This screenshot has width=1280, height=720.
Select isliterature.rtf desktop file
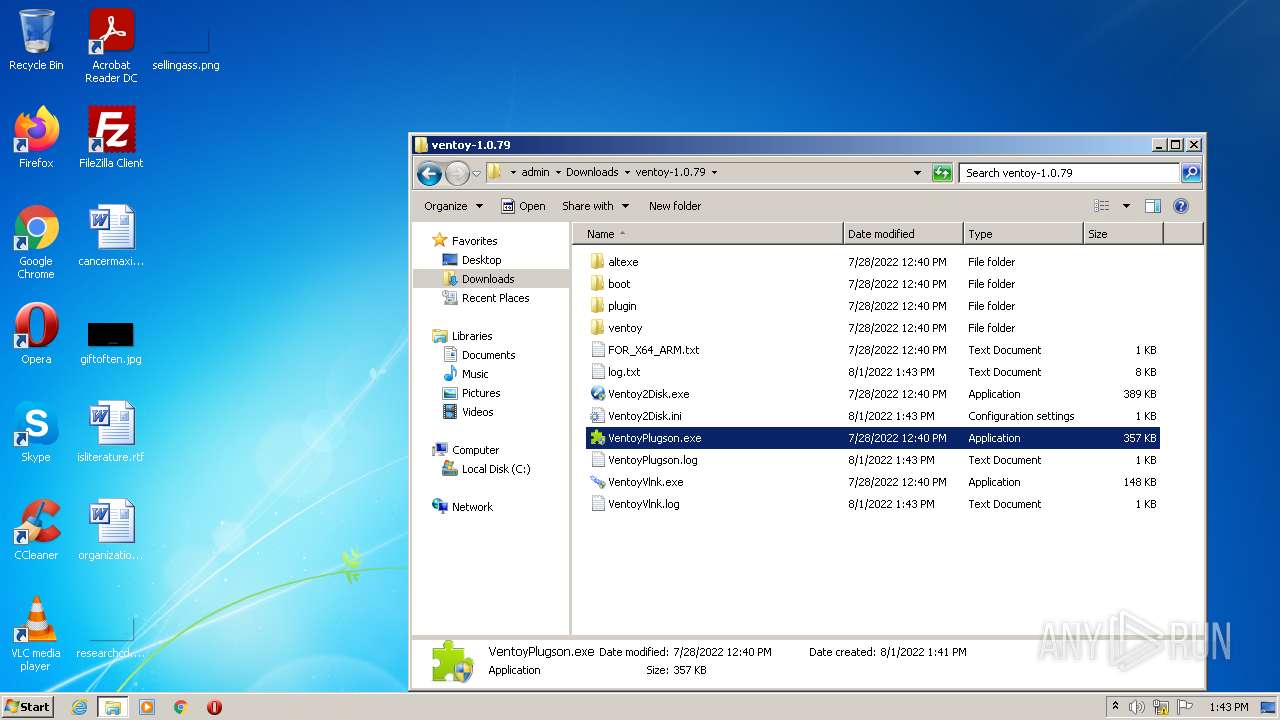pyautogui.click(x=111, y=432)
